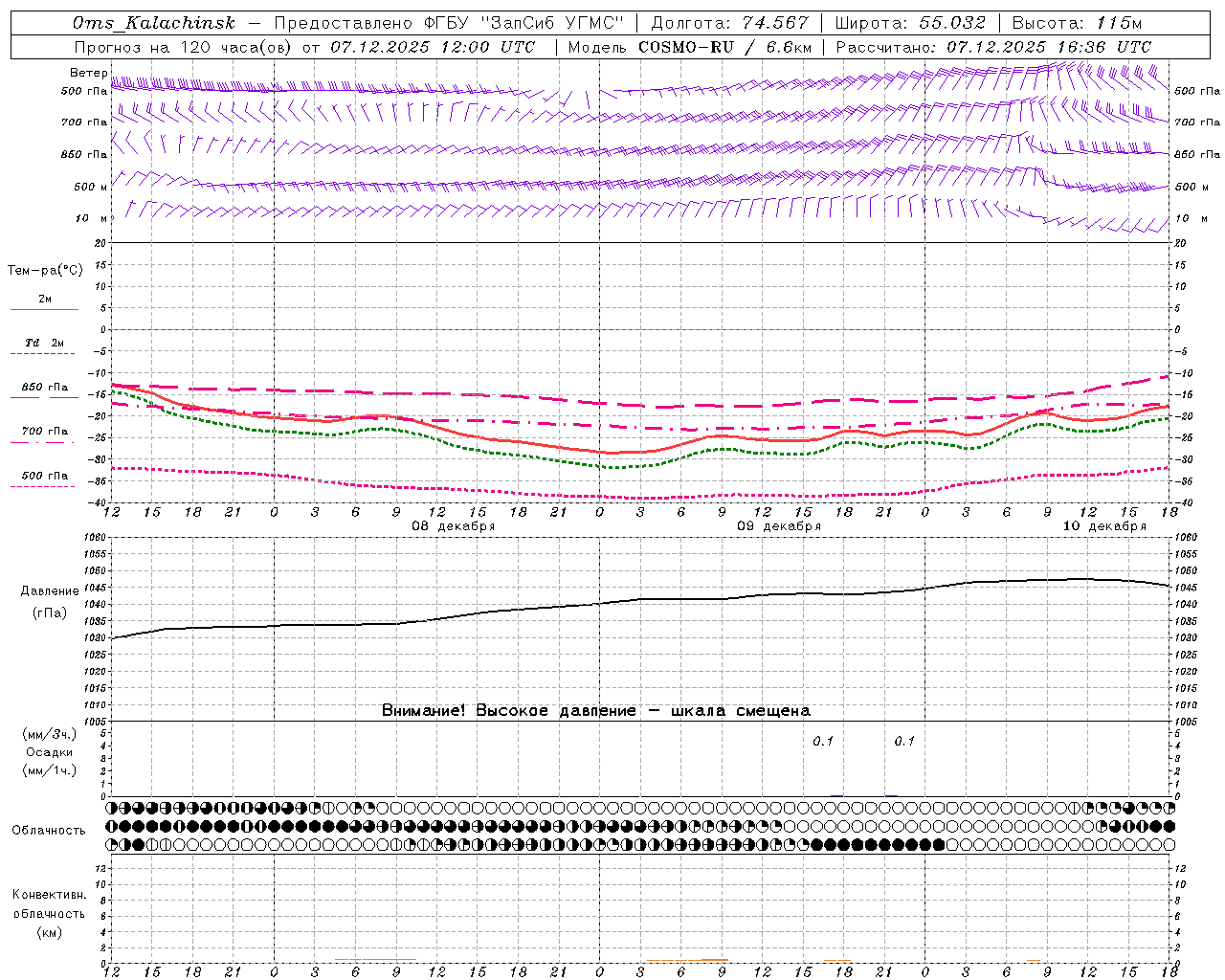Image resolution: width=1225 pixels, height=980 pixels.
Task: Click the (мм/3ч.) precipitation unit label
Action: pos(50,735)
